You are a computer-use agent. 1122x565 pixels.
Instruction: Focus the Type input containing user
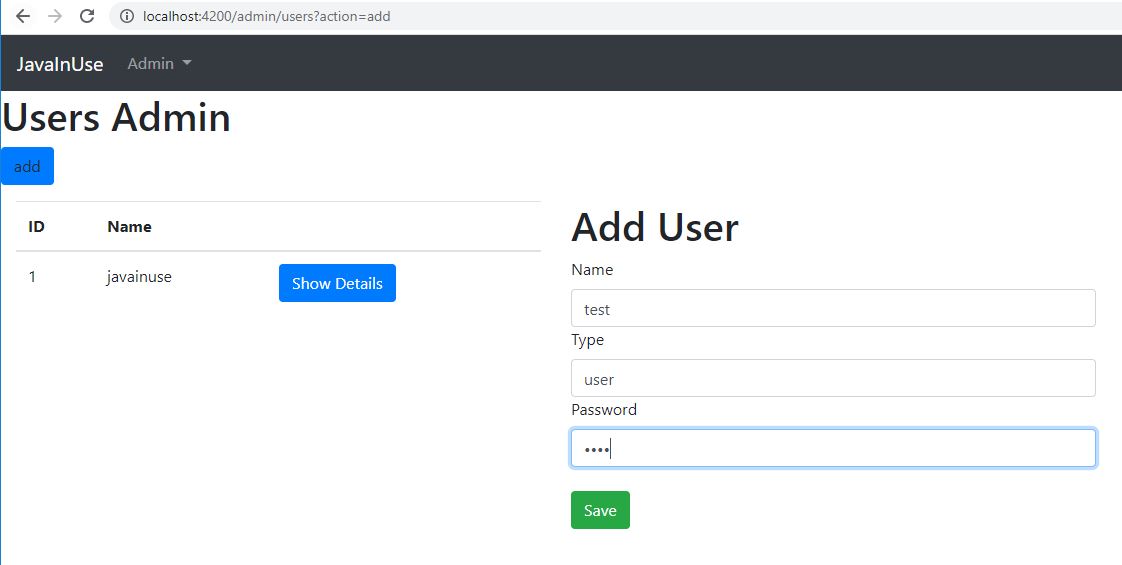tap(833, 378)
